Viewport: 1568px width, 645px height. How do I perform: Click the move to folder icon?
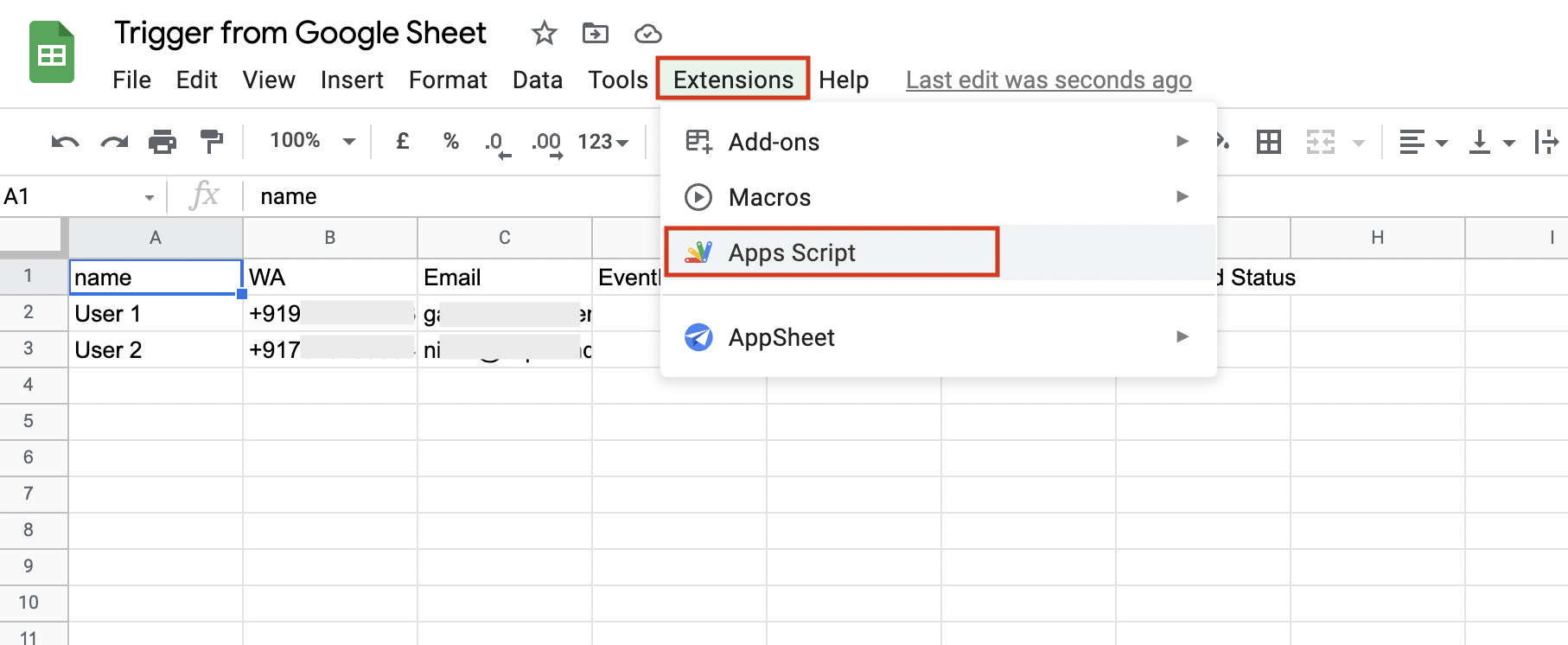[x=596, y=34]
